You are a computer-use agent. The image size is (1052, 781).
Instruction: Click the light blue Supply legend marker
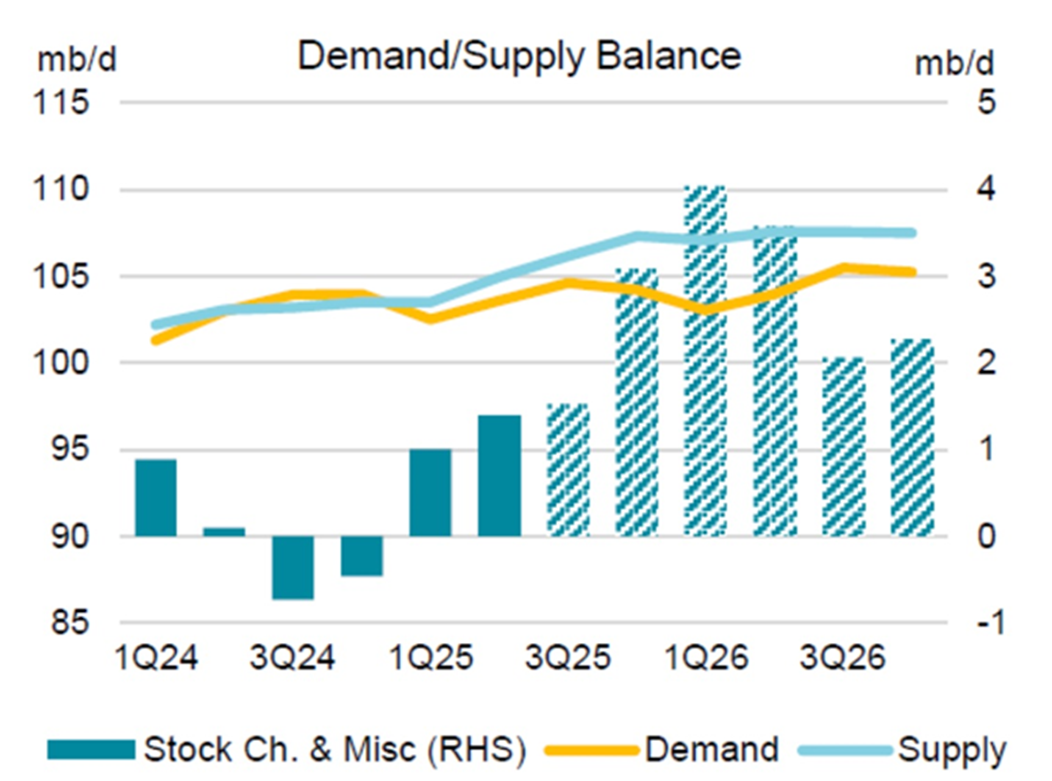(844, 749)
